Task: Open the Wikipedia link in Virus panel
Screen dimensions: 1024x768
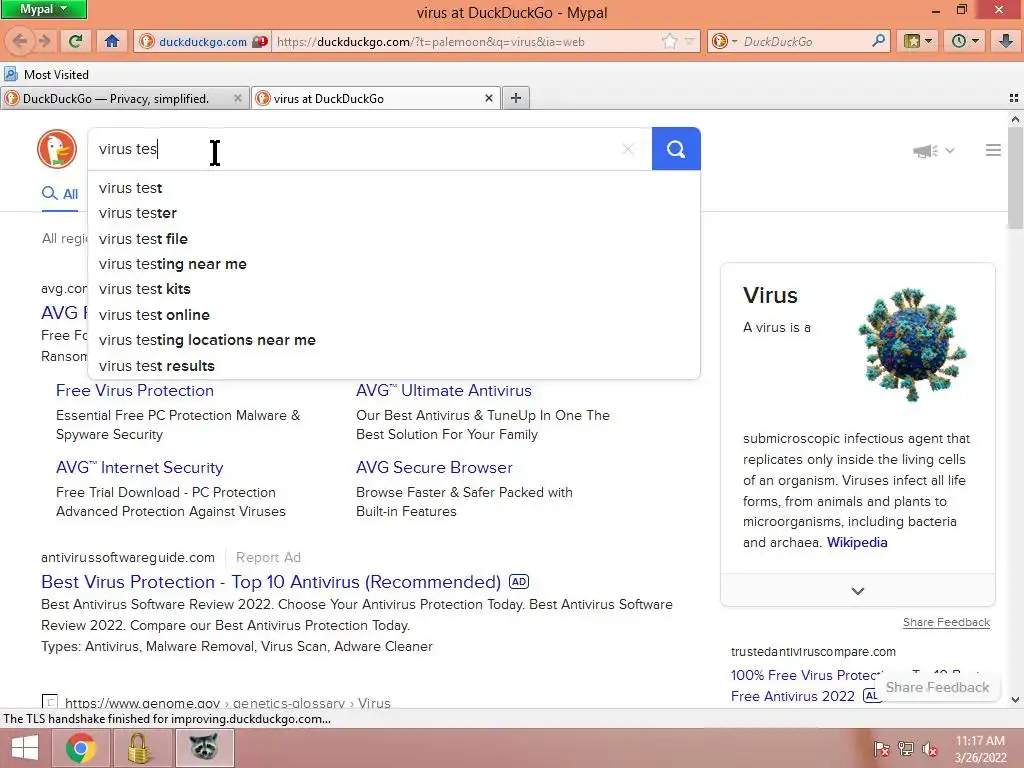Action: point(857,542)
